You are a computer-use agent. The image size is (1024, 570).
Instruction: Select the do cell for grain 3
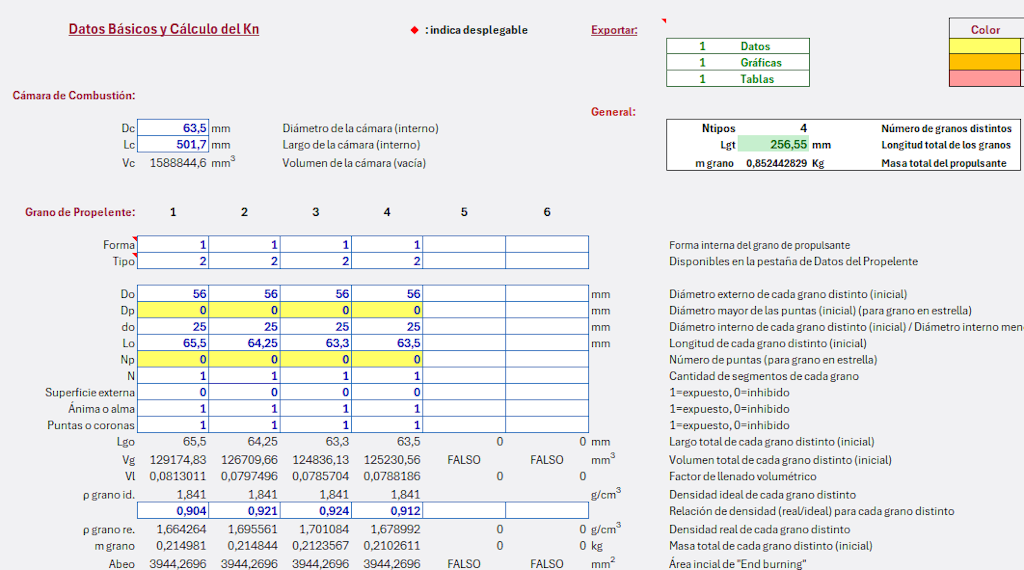[x=315, y=326]
